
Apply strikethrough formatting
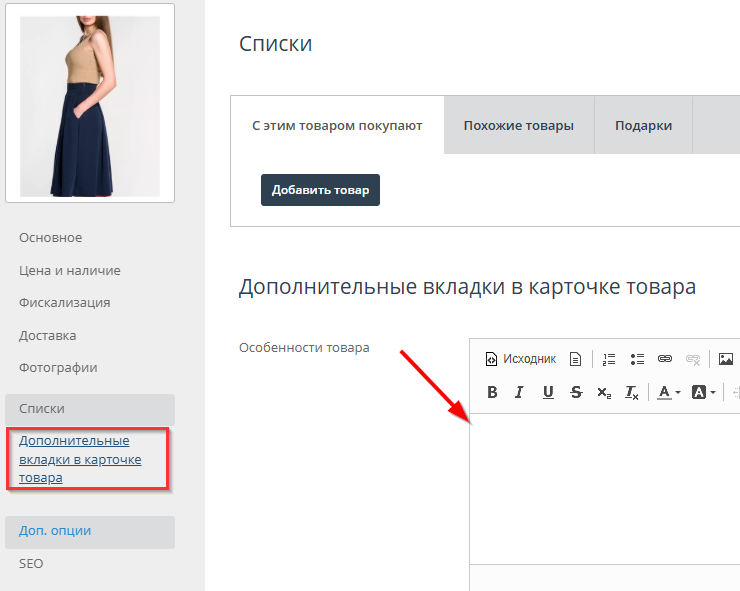pyautogui.click(x=576, y=392)
